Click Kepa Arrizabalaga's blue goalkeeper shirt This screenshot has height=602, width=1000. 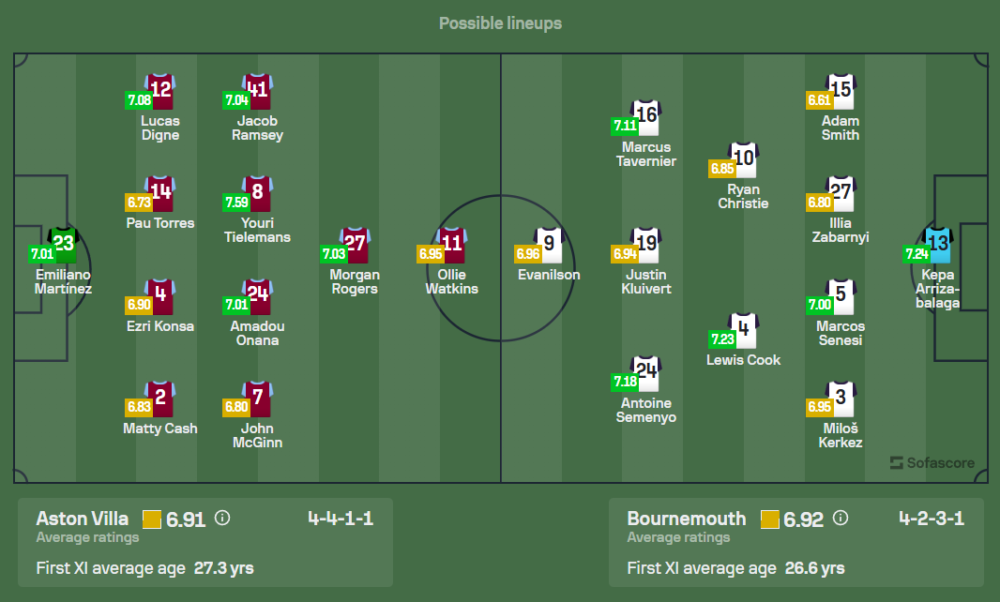tap(938, 243)
